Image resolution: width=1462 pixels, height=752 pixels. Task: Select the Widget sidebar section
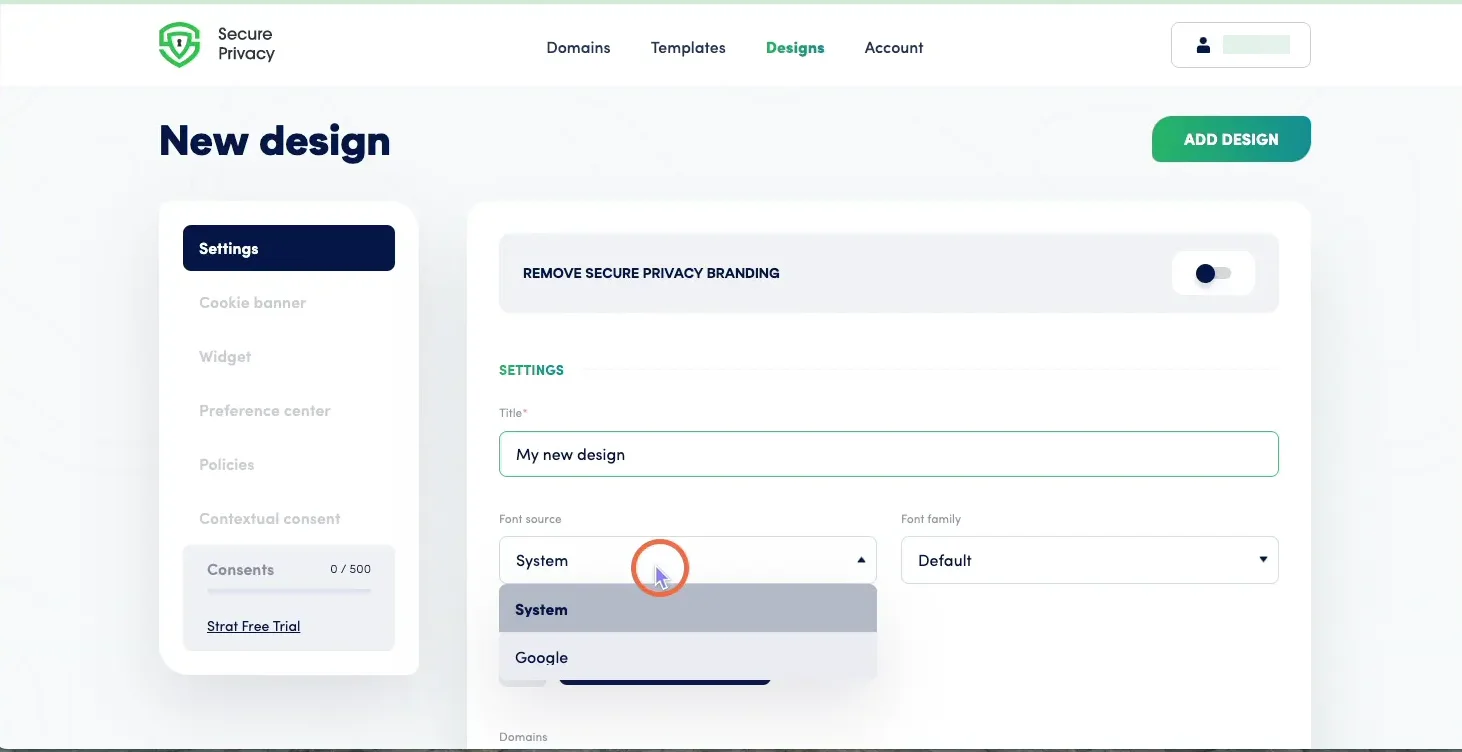coord(225,356)
